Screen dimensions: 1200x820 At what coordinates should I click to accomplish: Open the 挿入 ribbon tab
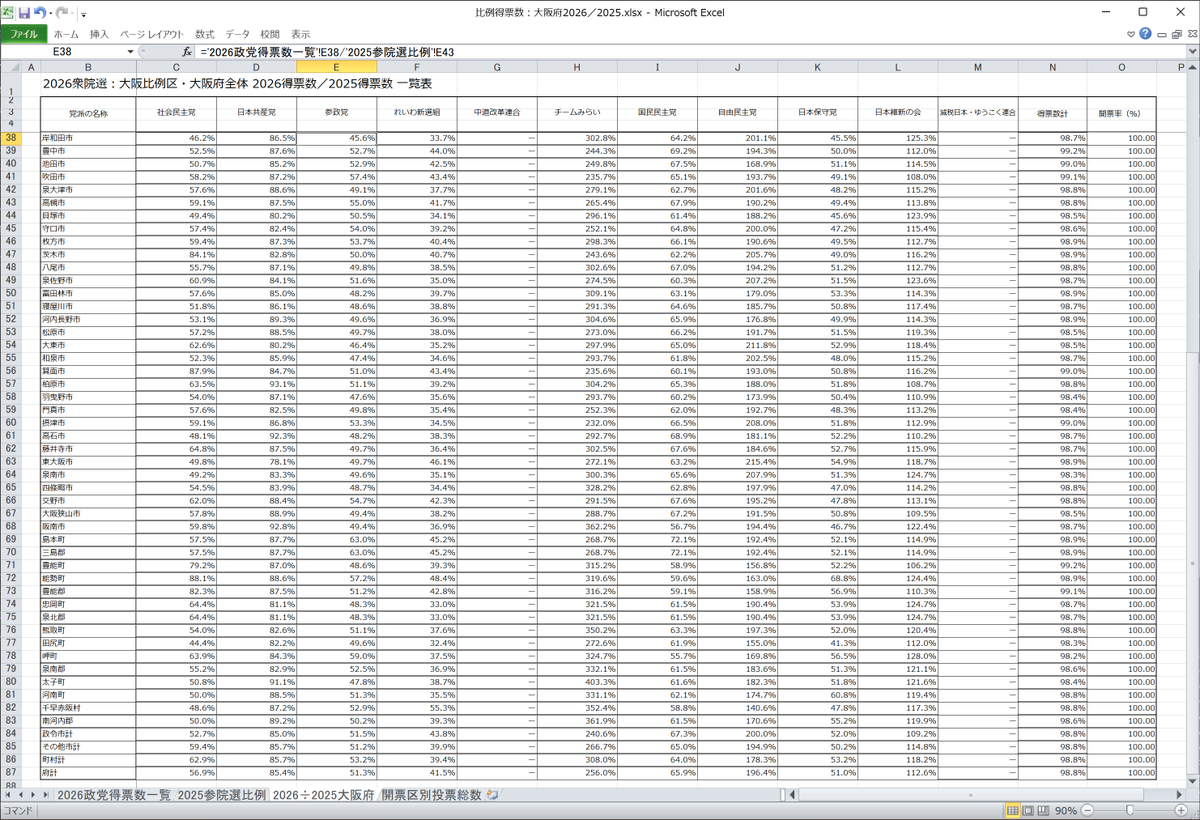pyautogui.click(x=99, y=34)
